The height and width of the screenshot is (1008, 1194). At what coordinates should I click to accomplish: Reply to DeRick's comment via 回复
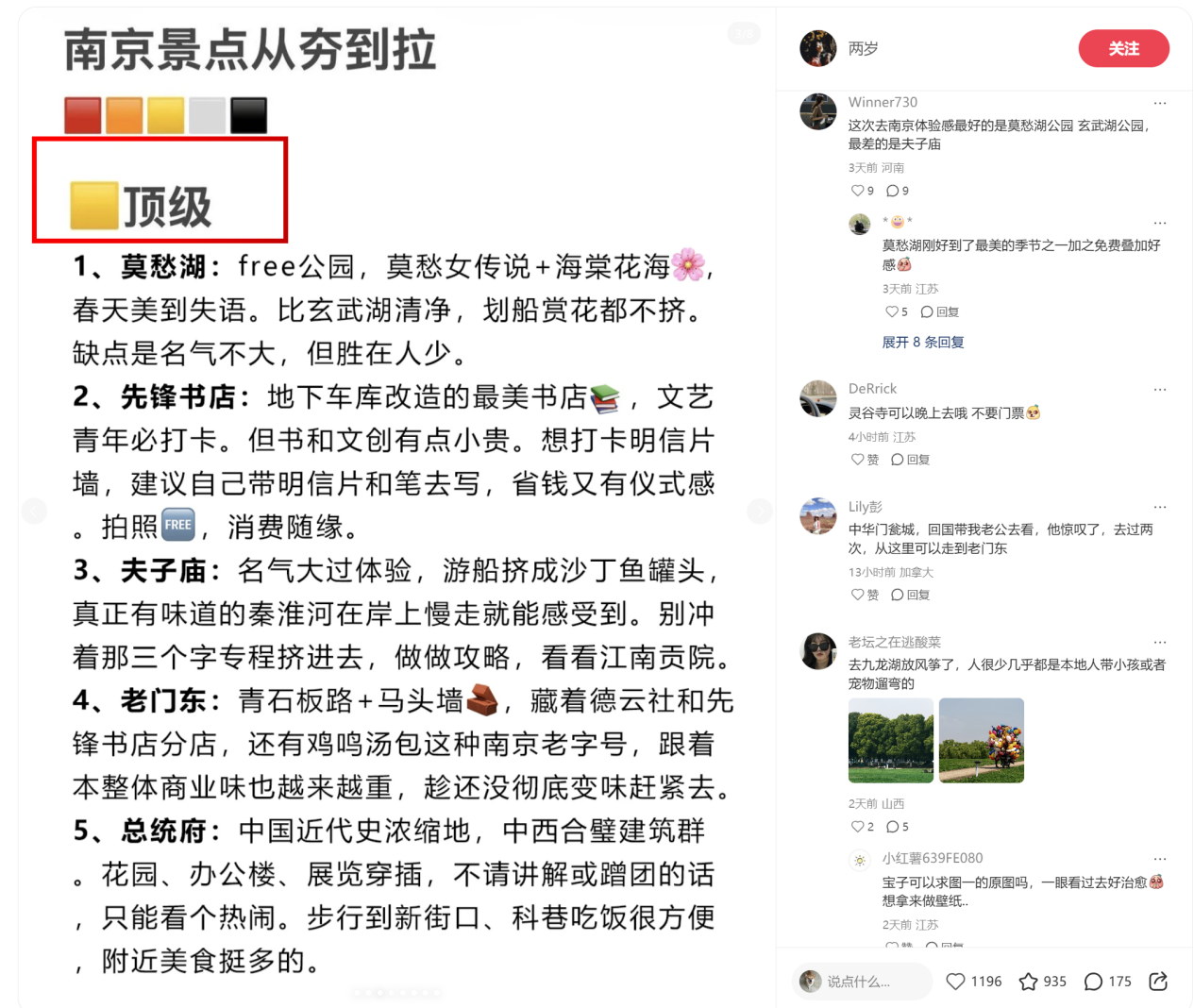pos(911,460)
